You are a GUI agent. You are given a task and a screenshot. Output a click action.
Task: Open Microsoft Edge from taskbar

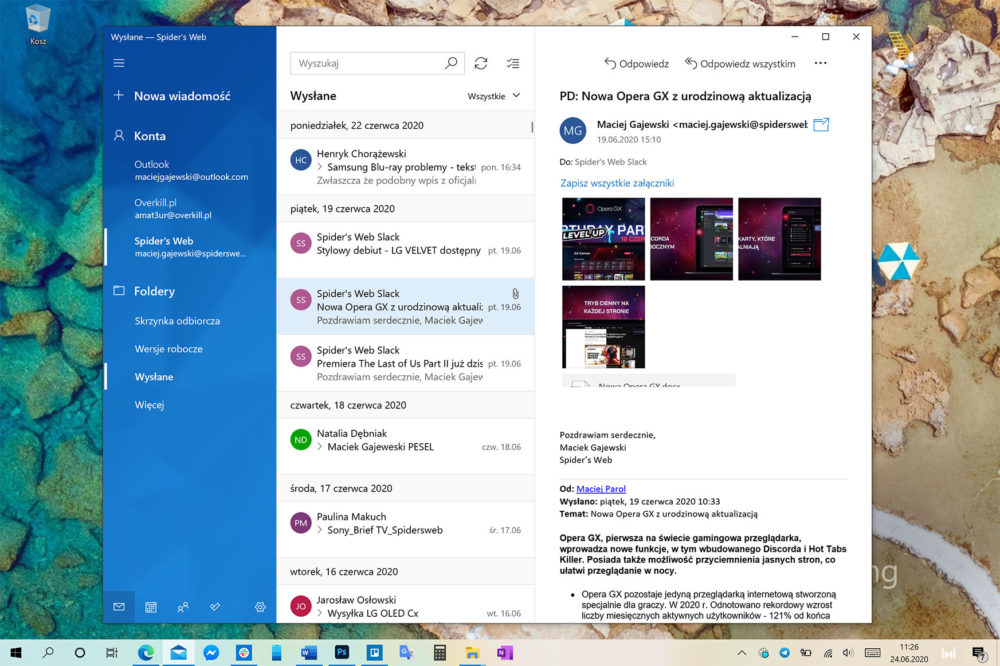tap(146, 653)
